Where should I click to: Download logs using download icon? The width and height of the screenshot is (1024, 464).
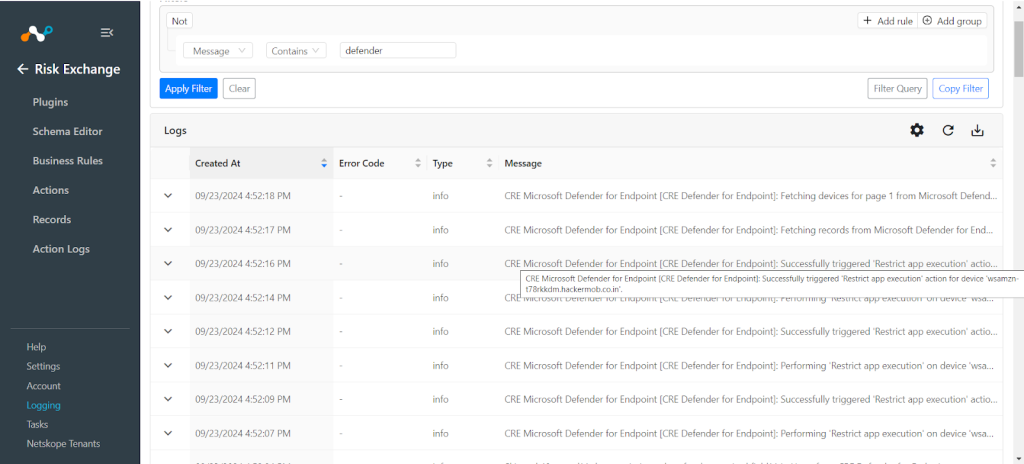click(x=977, y=130)
